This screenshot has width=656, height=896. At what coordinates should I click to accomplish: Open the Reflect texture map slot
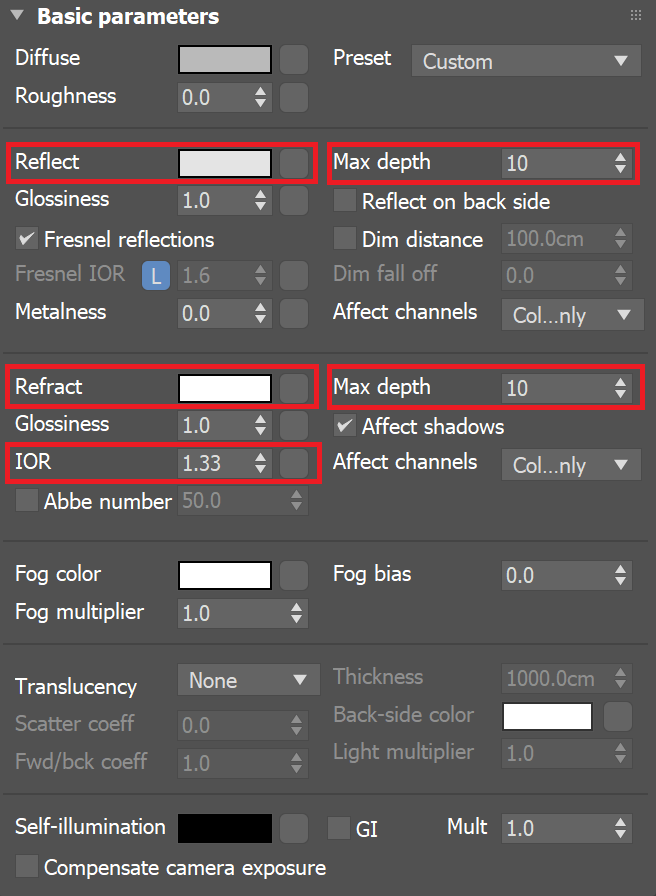pos(291,162)
